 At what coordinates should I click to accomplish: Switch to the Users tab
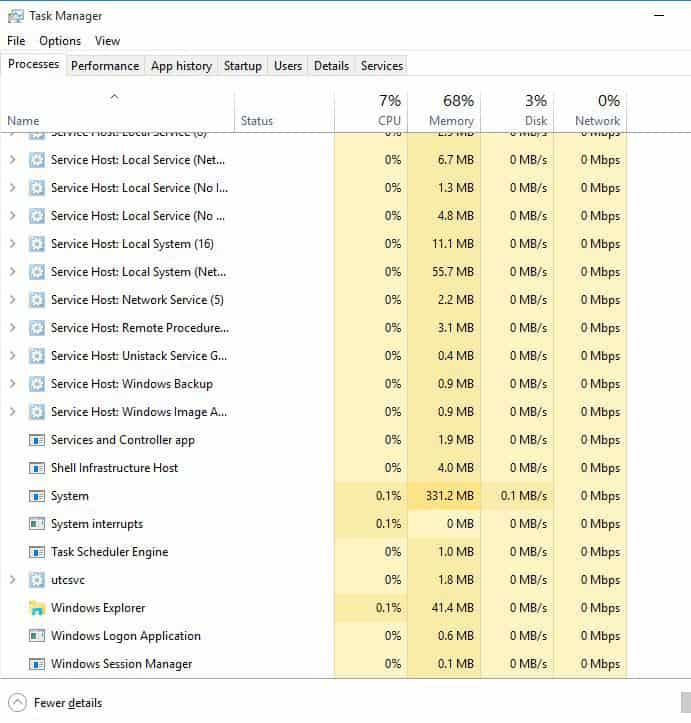[x=288, y=66]
